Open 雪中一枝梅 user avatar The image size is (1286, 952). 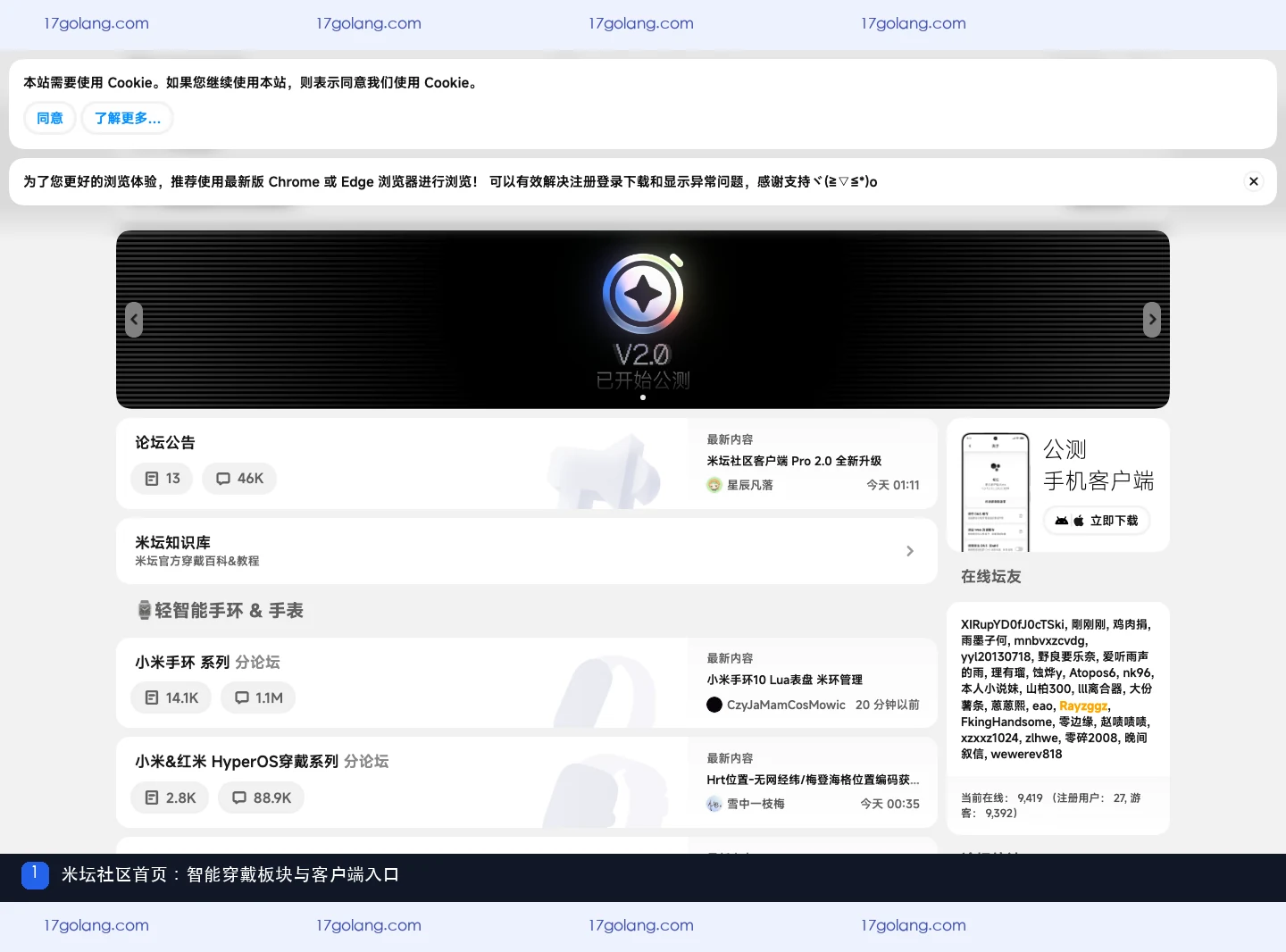pos(714,804)
